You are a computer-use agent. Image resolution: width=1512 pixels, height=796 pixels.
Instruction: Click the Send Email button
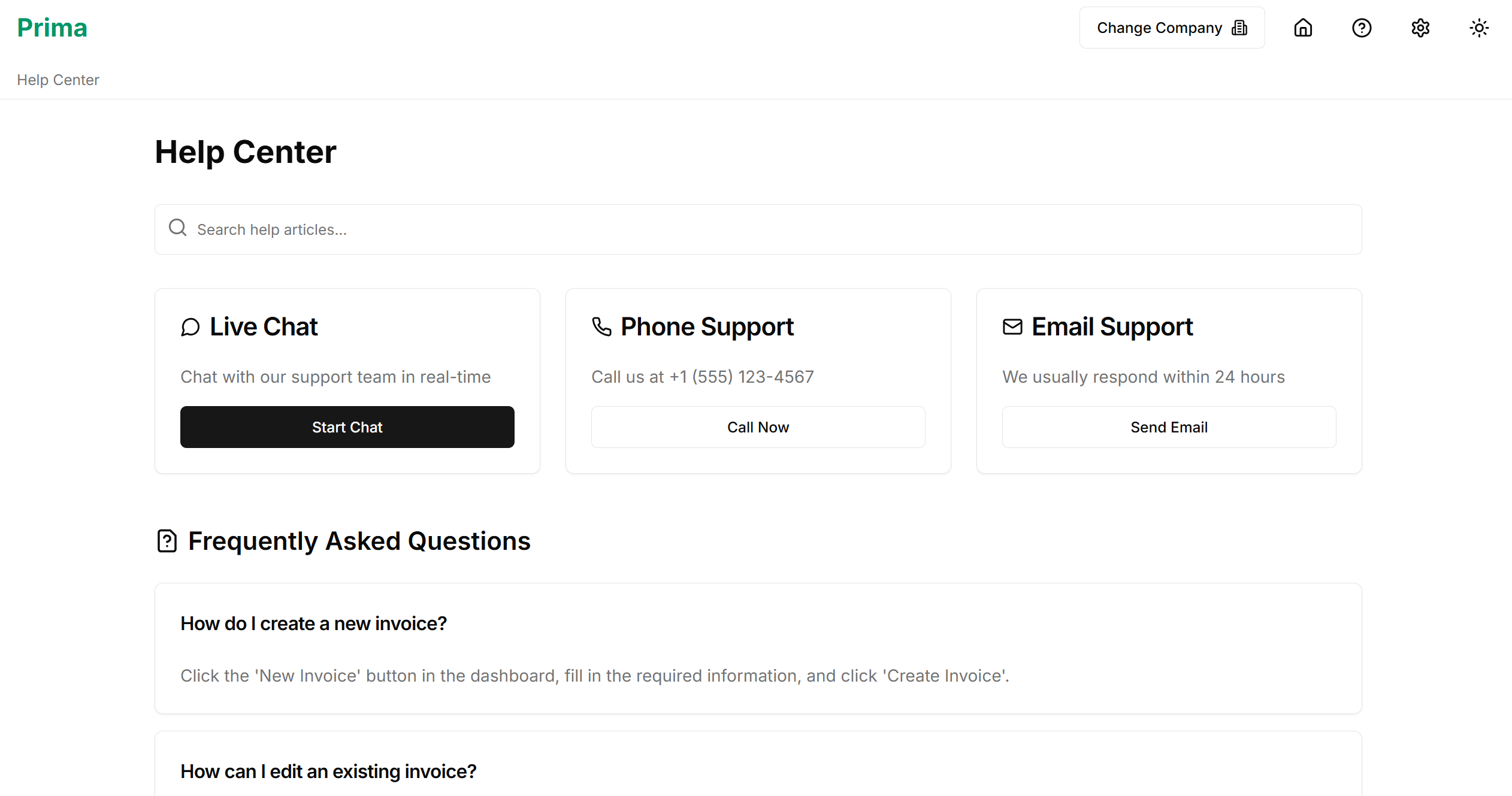(1169, 427)
